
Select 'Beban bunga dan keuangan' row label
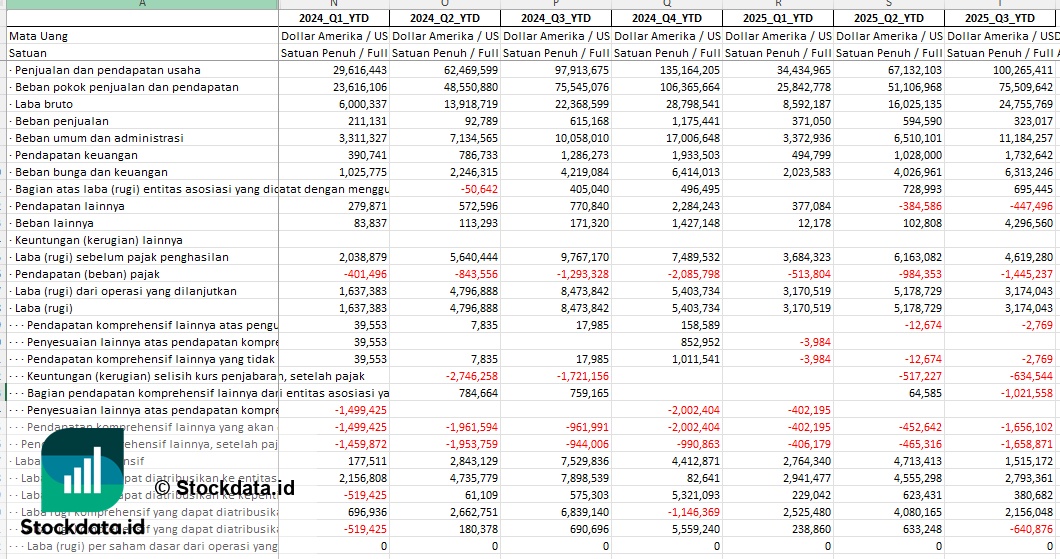[x=91, y=172]
